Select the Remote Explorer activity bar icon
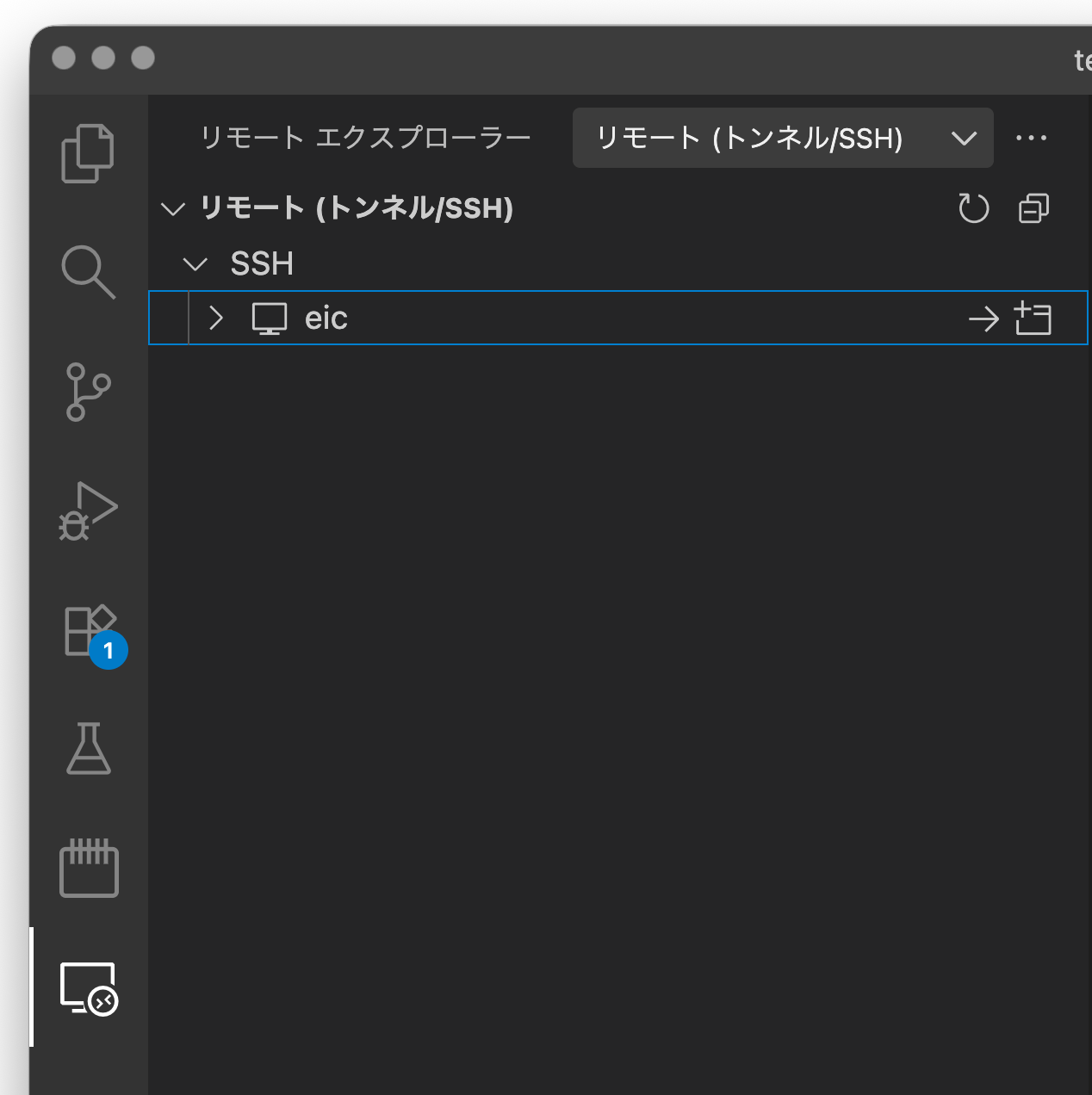This screenshot has width=1092, height=1095. [88, 988]
